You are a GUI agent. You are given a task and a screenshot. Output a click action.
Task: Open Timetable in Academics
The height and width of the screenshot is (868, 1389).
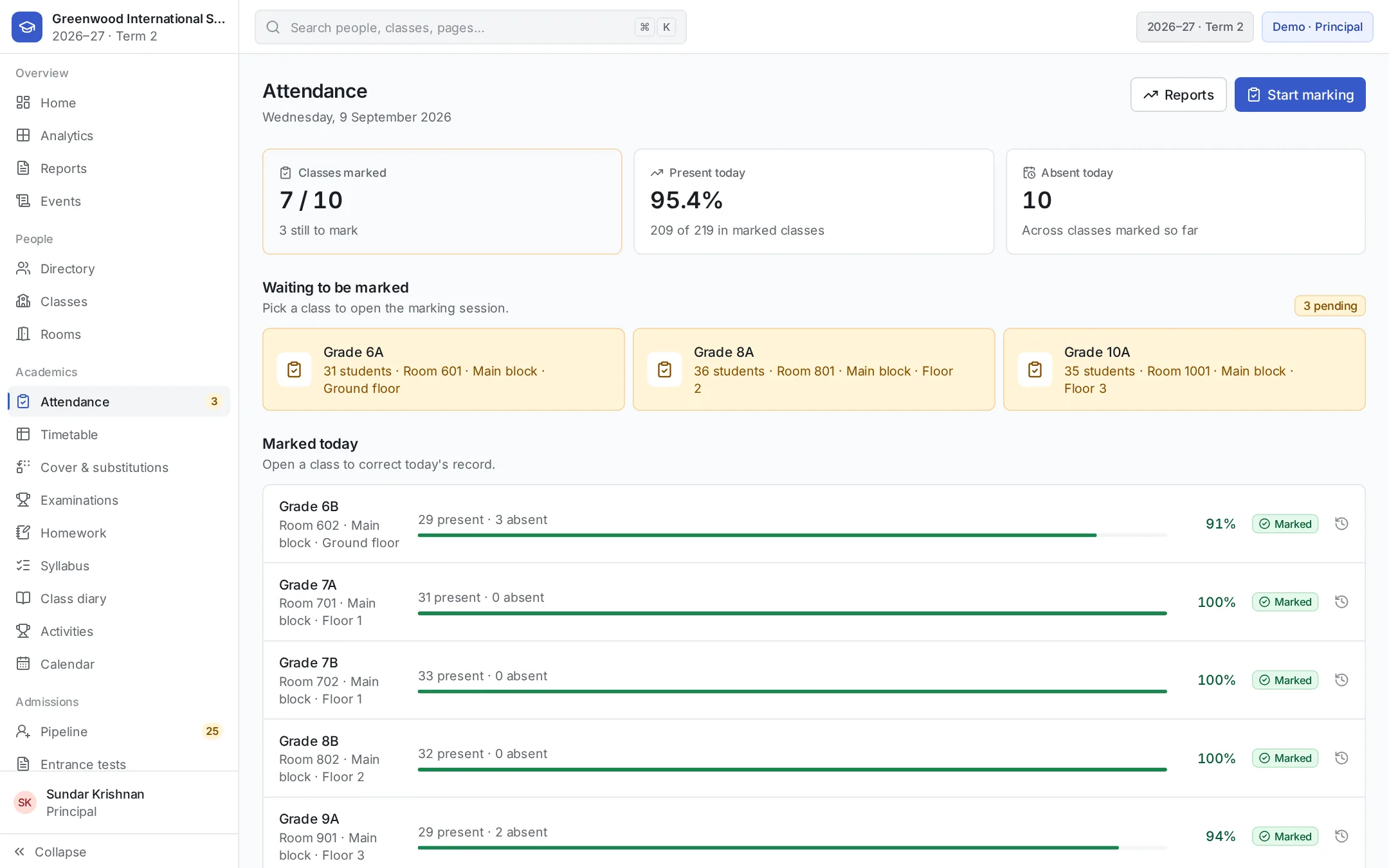(119, 435)
